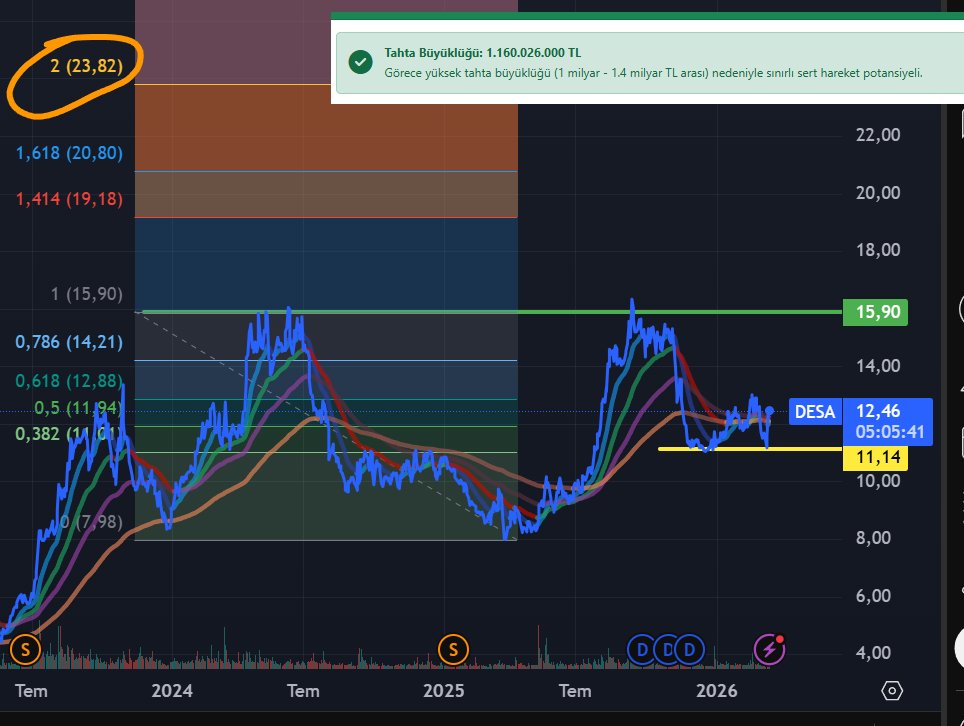This screenshot has width=964, height=726.
Task: Select Fibonacci level 0,382 label
Action: click(x=68, y=434)
